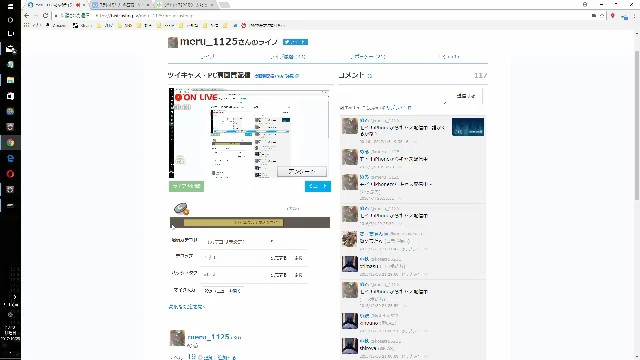
Task: Click the yellow bar in the dark strip
Action: point(233,222)
